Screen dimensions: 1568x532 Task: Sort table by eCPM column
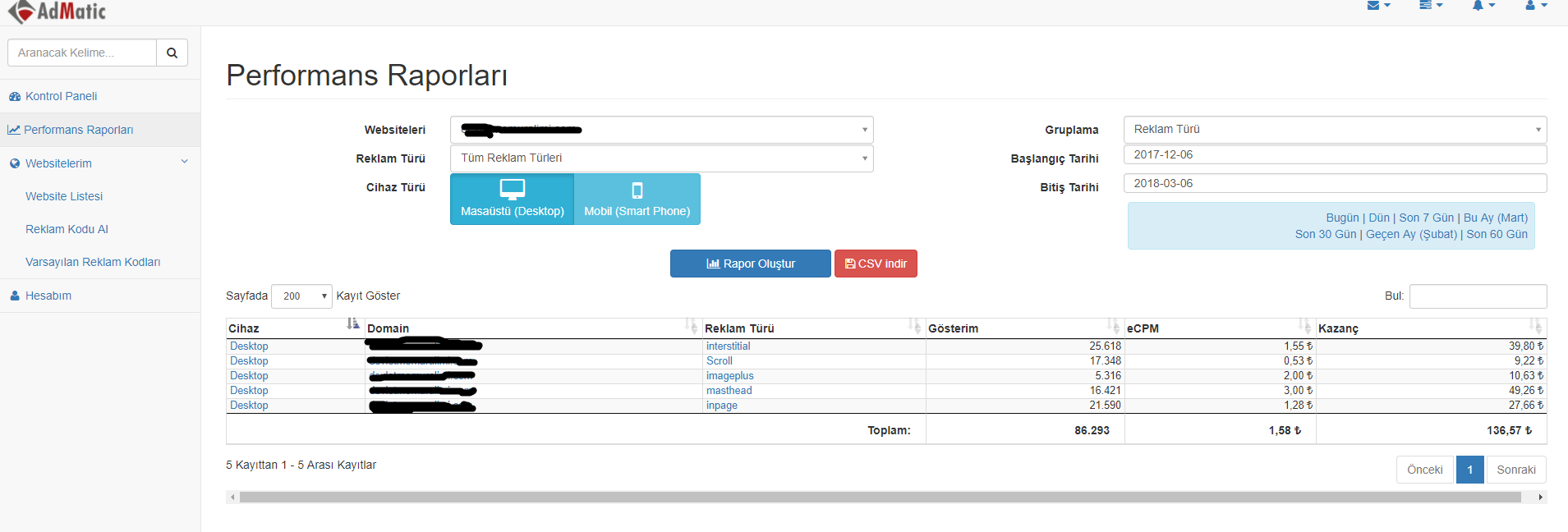coord(1220,328)
